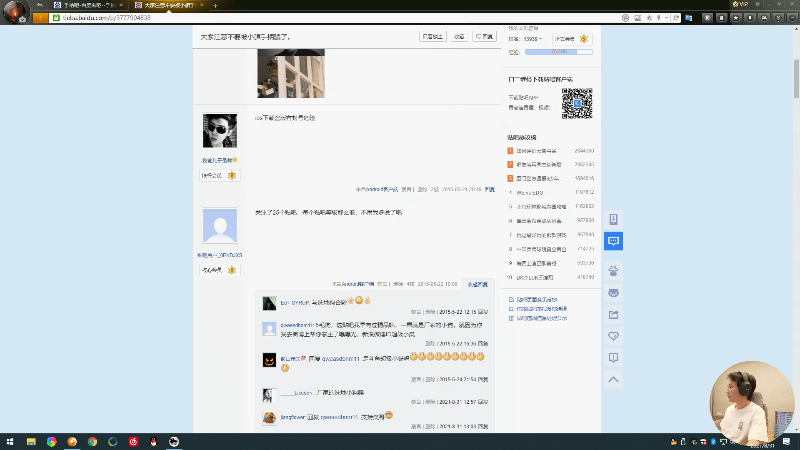Click the default blue silhouette user avatar
This screenshot has height=450, width=800.
coord(220,226)
